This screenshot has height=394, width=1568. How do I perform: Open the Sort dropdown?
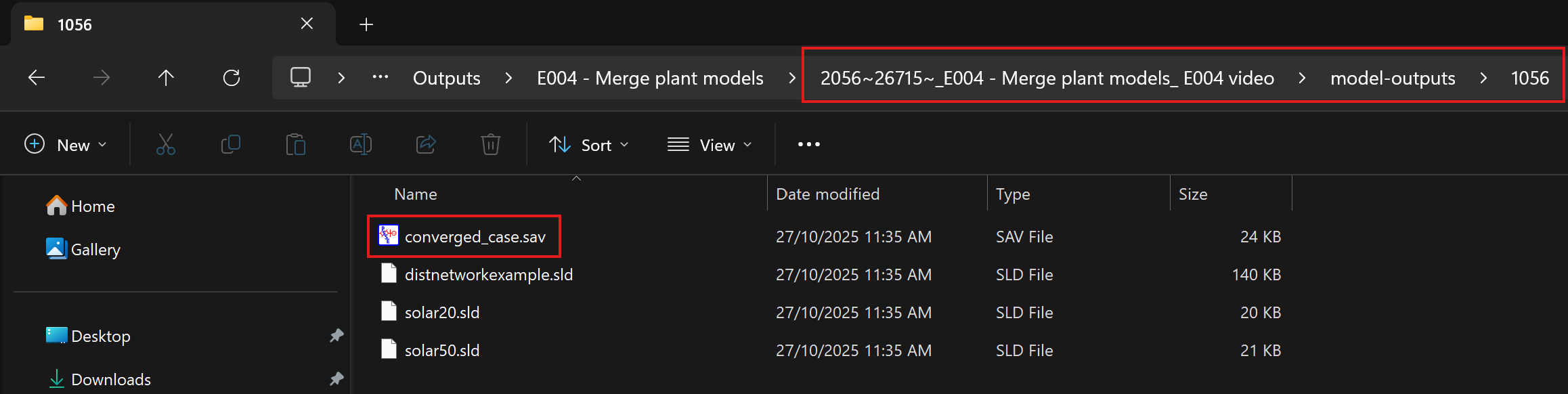[588, 144]
